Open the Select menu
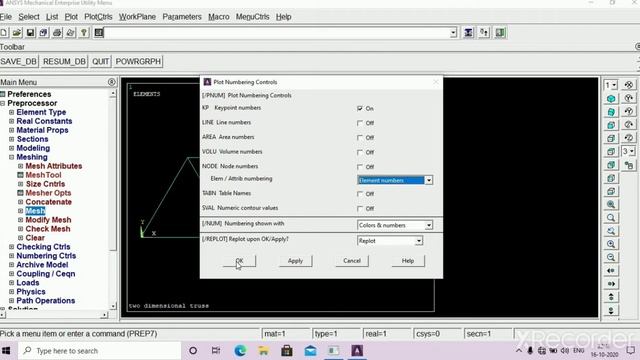The width and height of the screenshot is (640, 360). (x=29, y=17)
